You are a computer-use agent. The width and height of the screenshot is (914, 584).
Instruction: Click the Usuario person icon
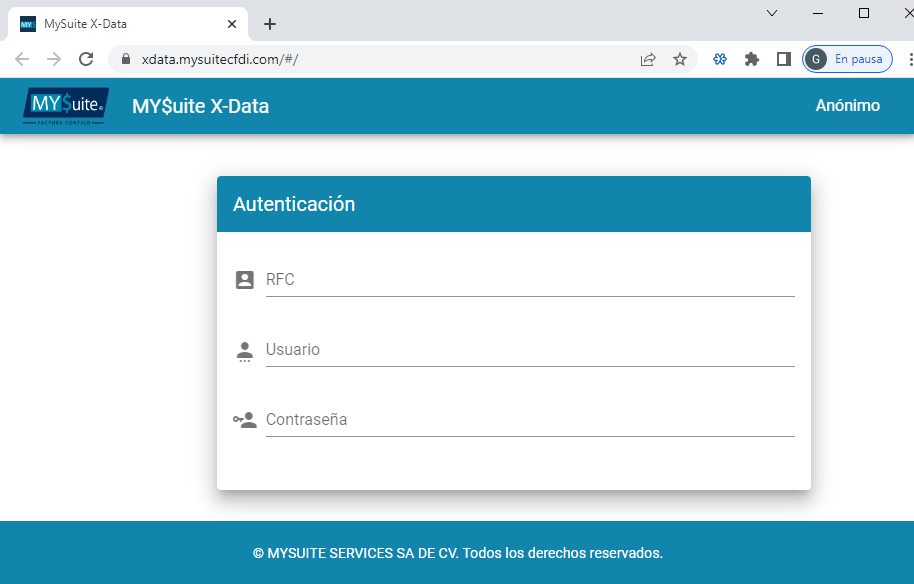click(245, 351)
